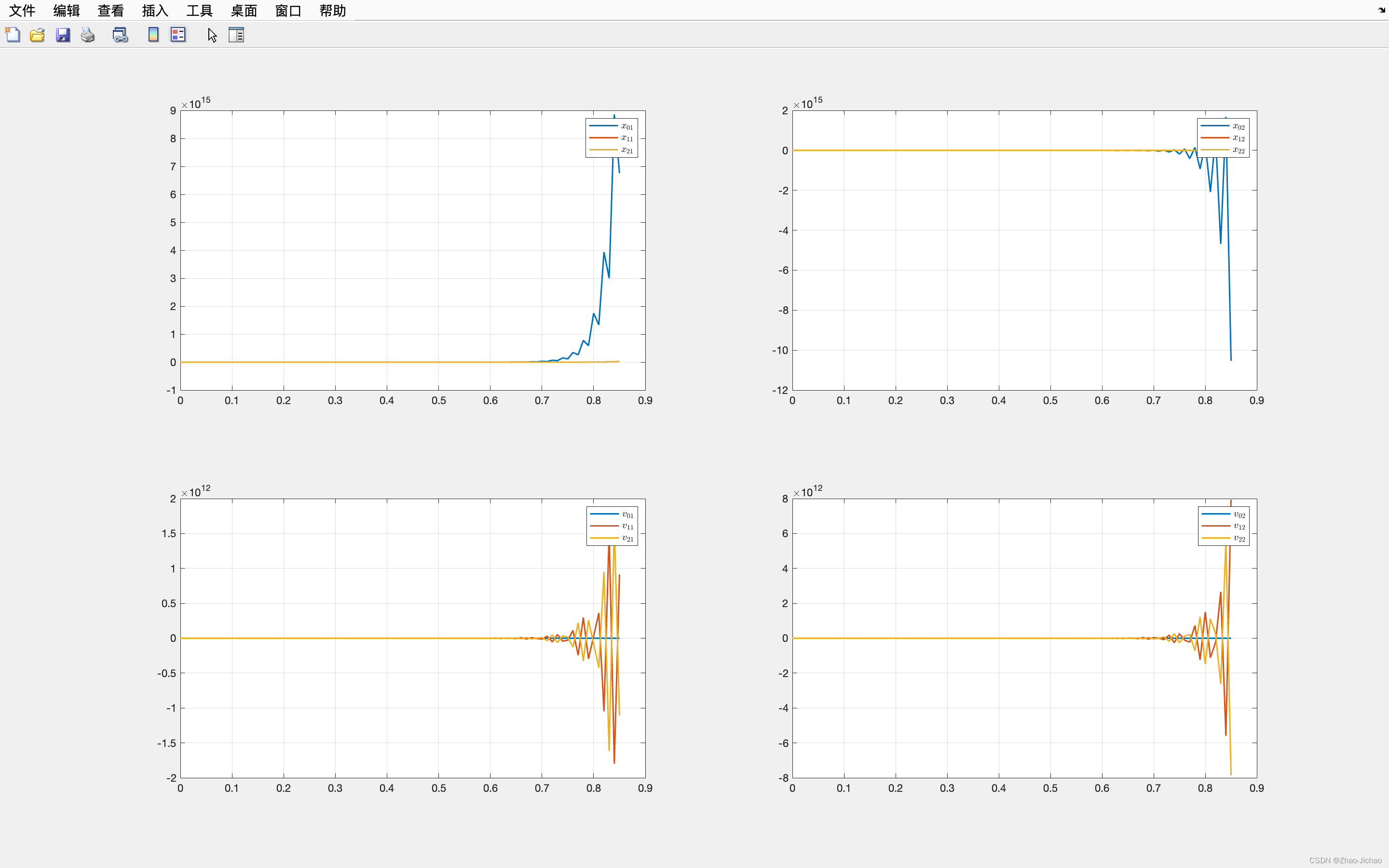Image resolution: width=1389 pixels, height=868 pixels.
Task: Select the v22 legend entry in bottom-right plot
Action: coord(1224,538)
